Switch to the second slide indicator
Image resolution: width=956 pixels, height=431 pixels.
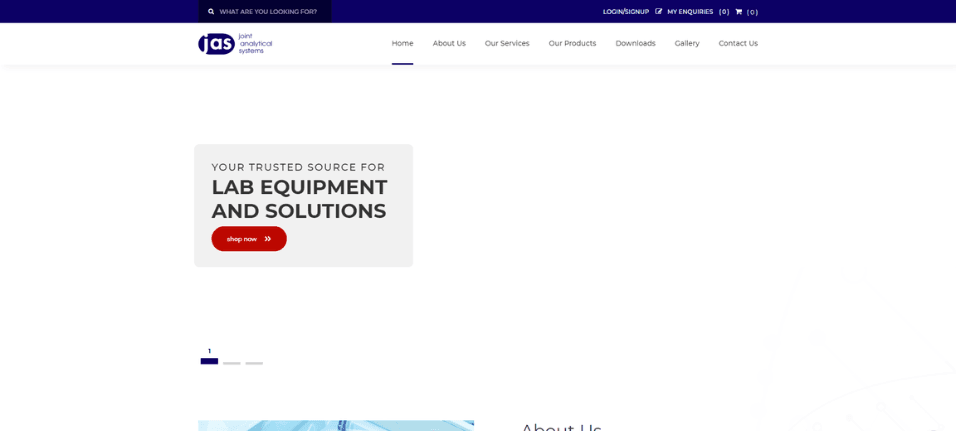point(232,363)
